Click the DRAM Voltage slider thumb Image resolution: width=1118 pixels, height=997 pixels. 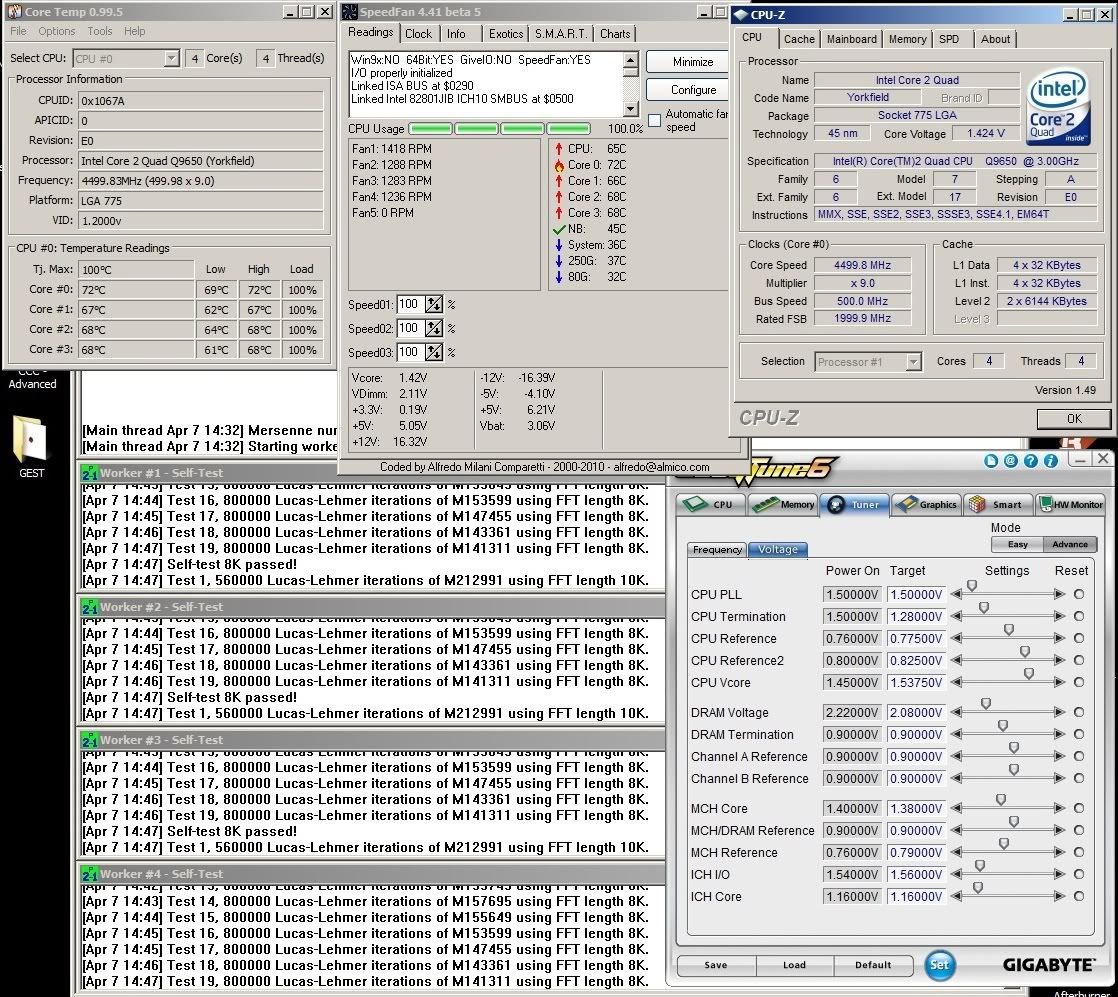986,703
